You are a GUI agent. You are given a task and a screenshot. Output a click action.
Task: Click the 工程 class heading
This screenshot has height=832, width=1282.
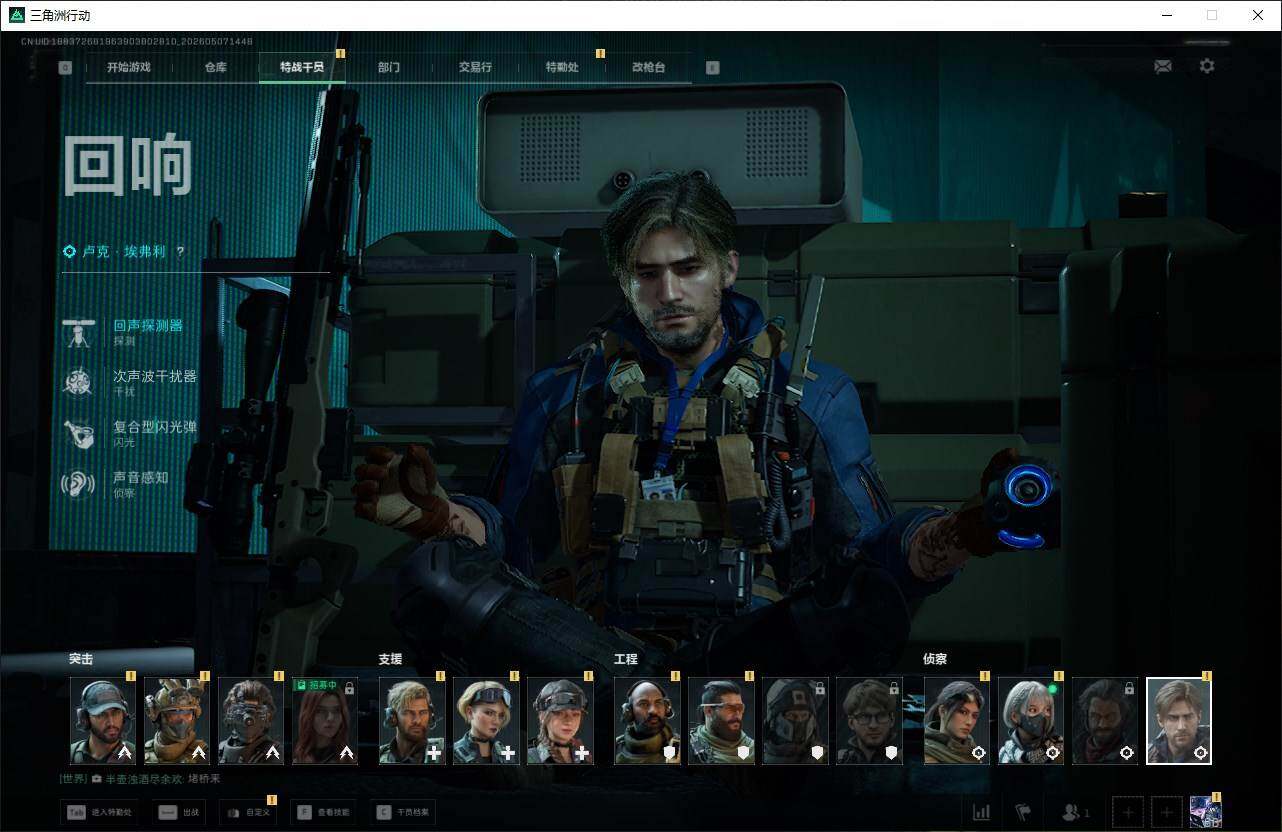pyautogui.click(x=625, y=659)
